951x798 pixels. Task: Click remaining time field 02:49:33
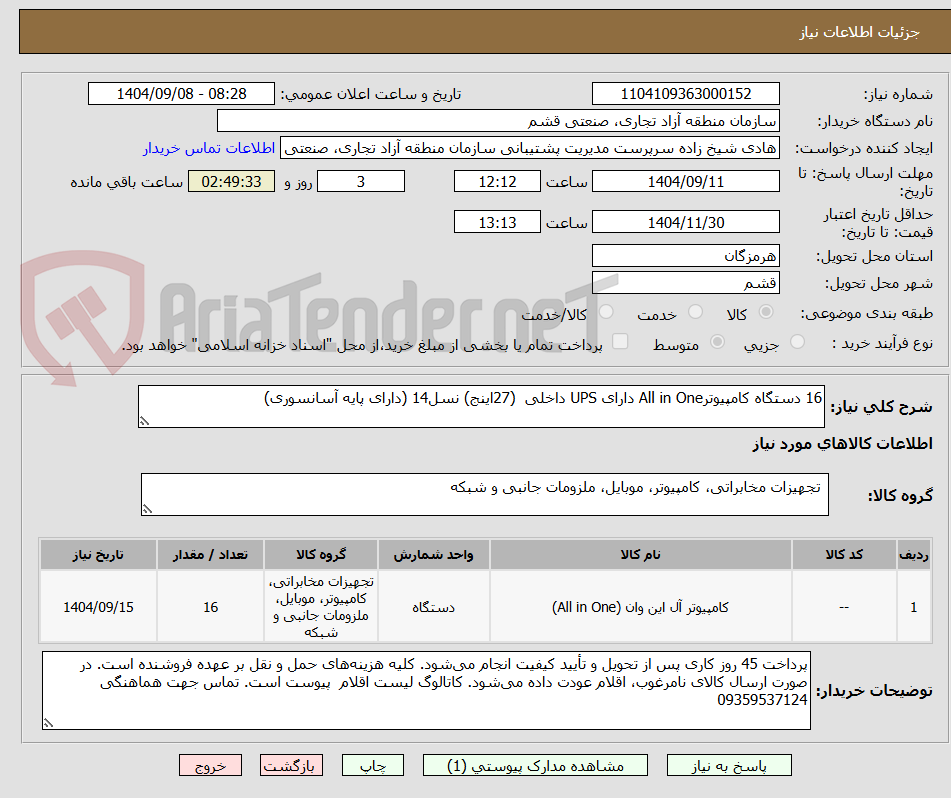pos(231,181)
